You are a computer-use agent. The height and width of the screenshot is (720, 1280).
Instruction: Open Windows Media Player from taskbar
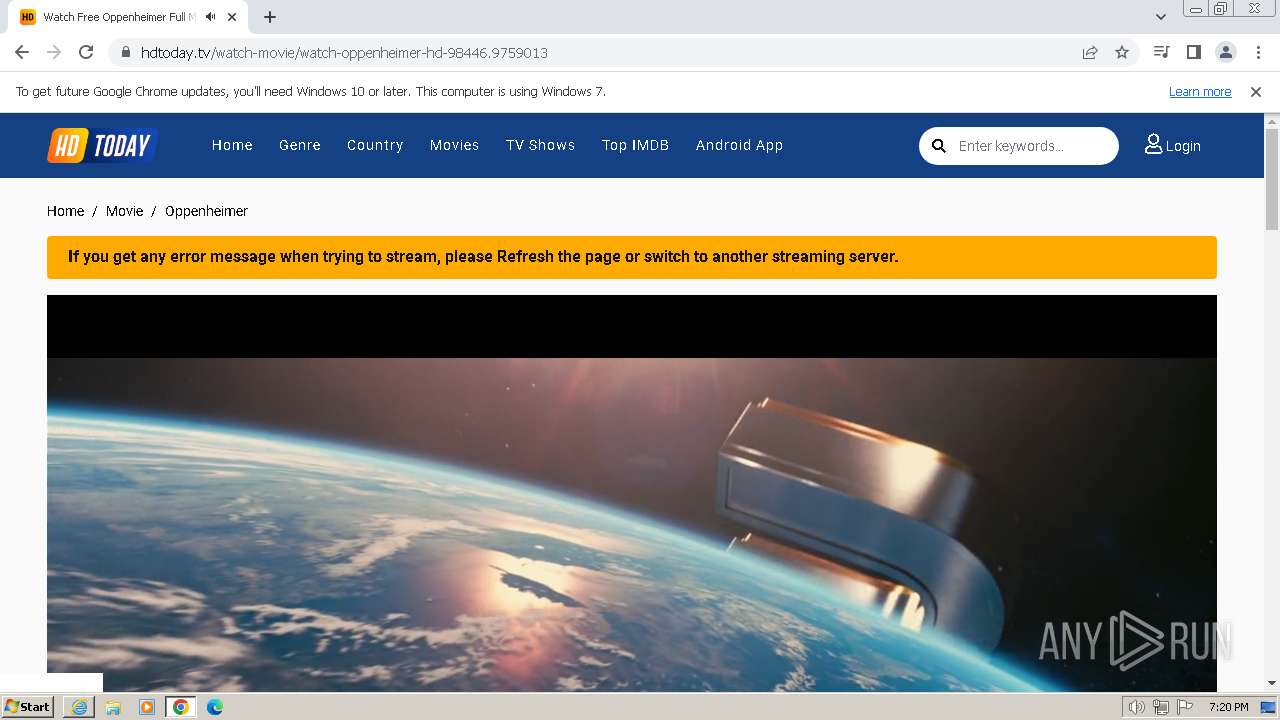pos(147,707)
